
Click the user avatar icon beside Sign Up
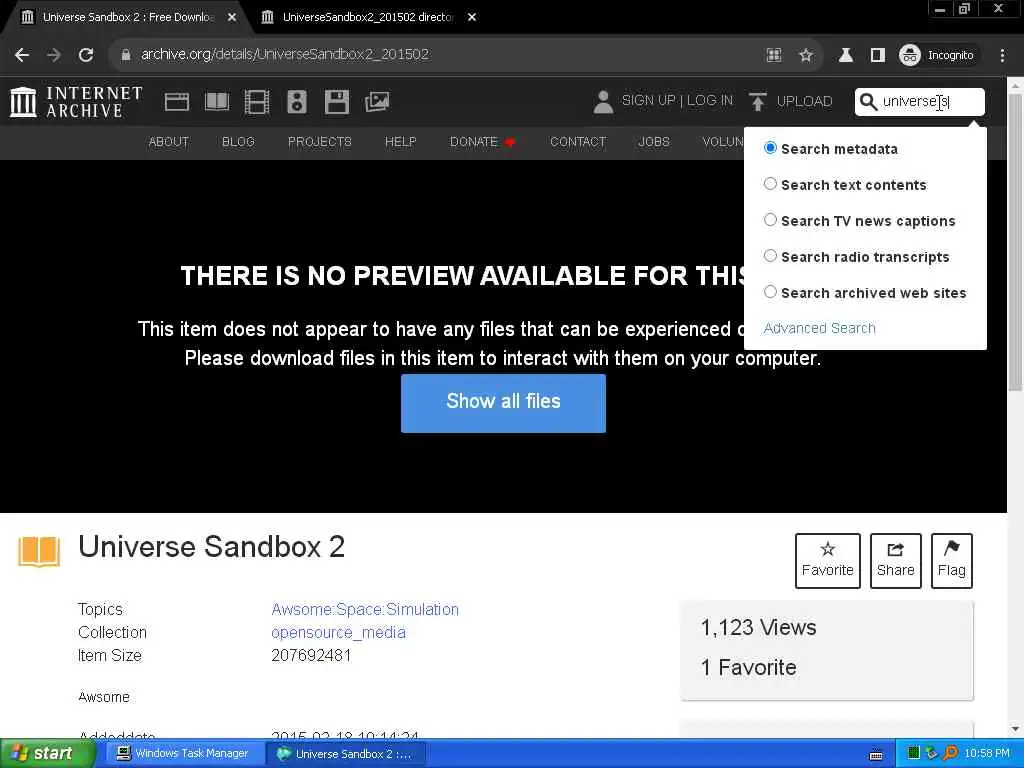(603, 102)
